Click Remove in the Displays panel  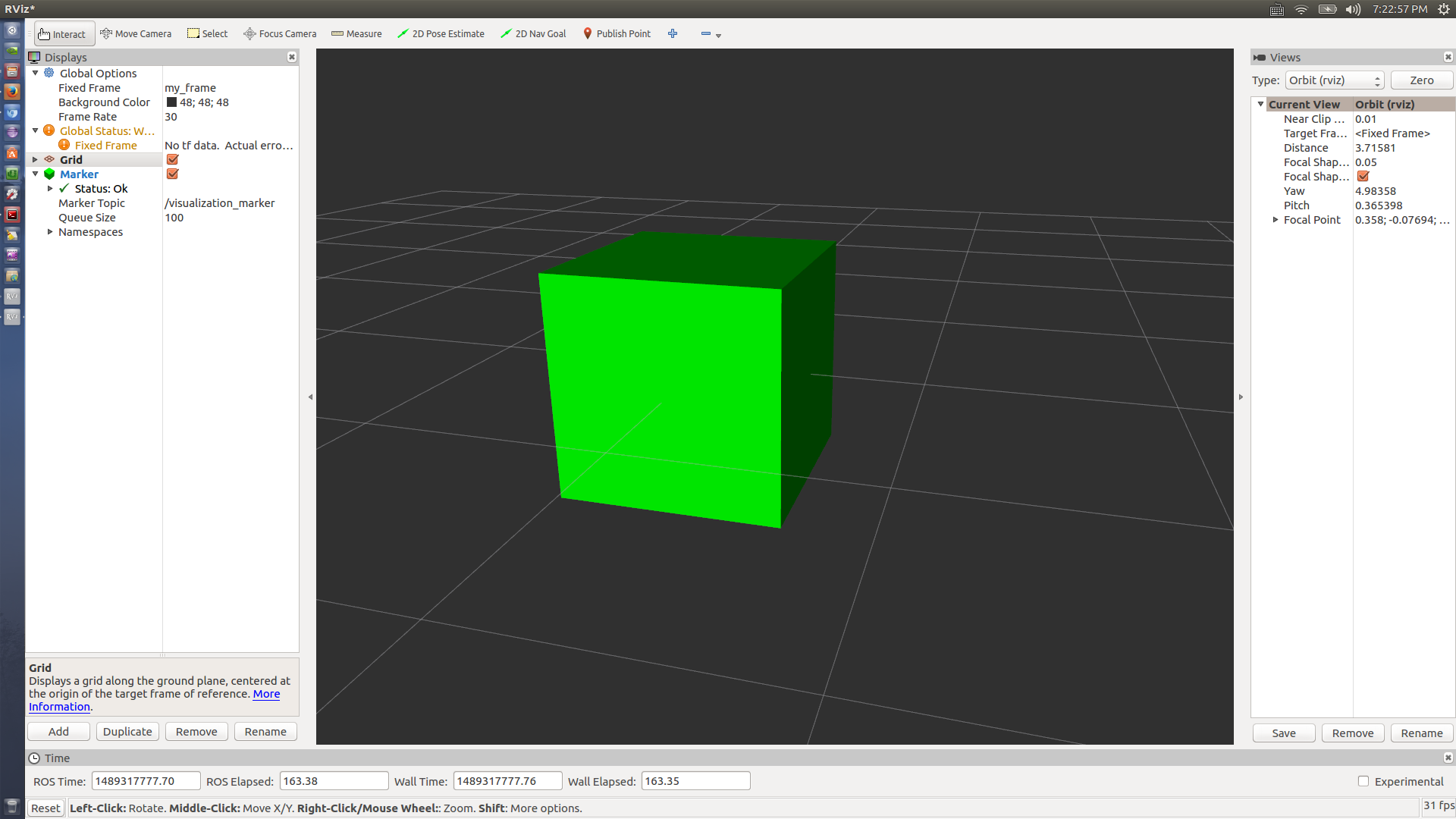pyautogui.click(x=196, y=732)
